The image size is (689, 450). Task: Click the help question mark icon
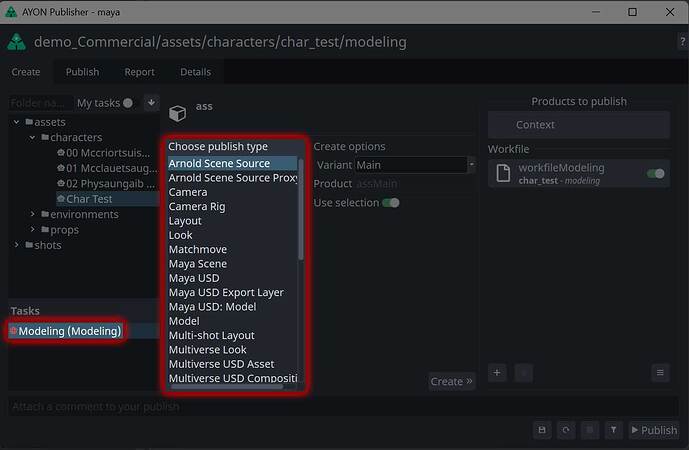(682, 42)
